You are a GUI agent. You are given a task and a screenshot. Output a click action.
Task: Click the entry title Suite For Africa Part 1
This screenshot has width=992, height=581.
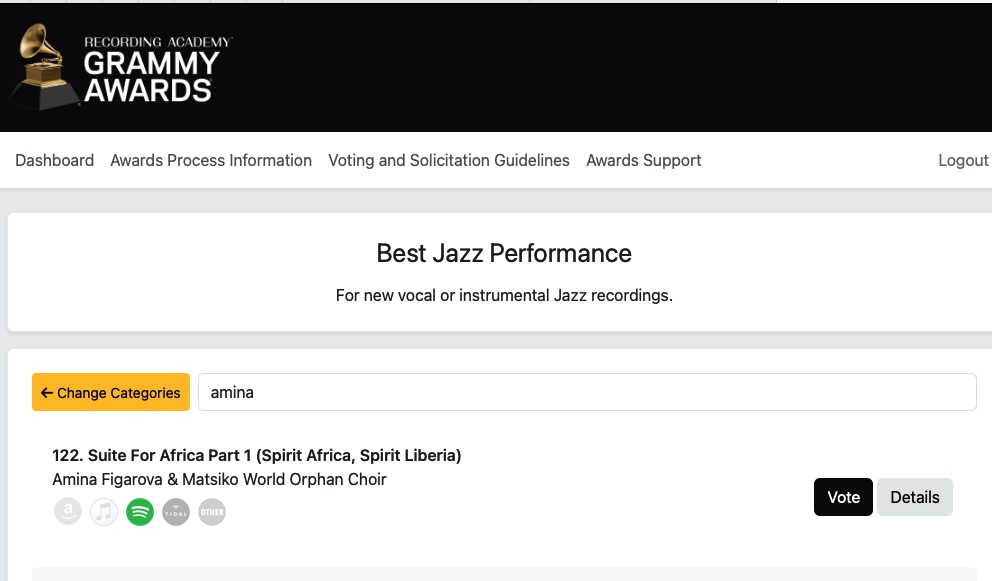257,455
